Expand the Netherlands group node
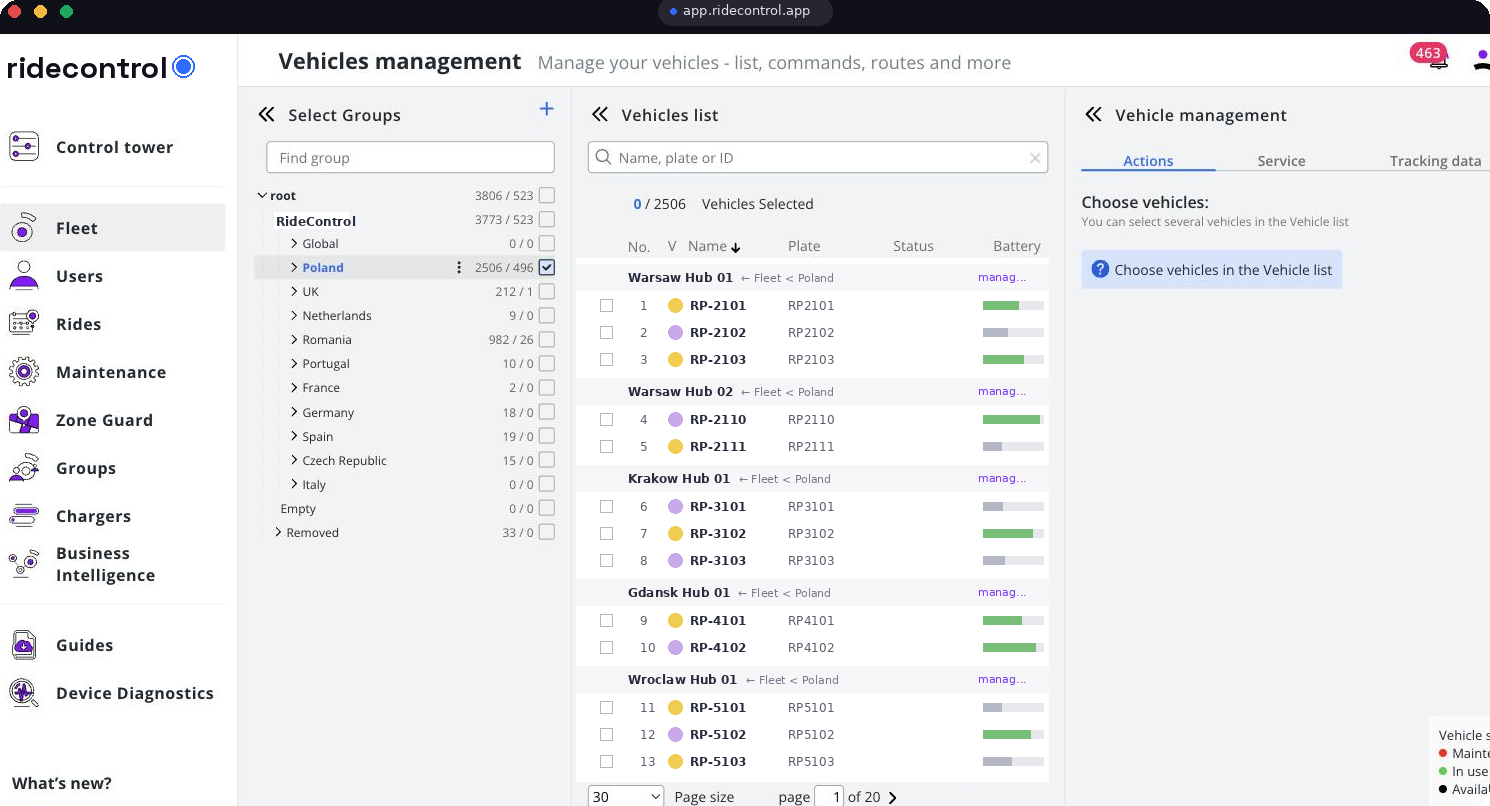Image resolution: width=1490 pixels, height=806 pixels. tap(294, 315)
